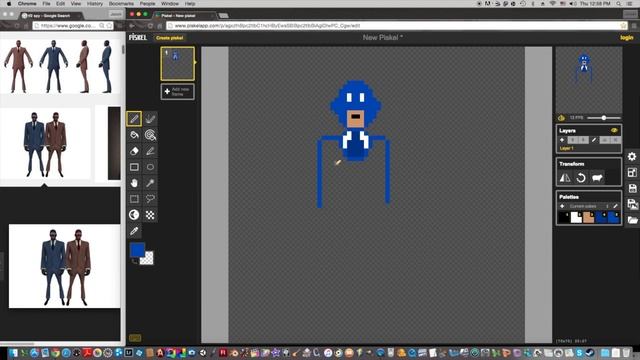Open four-spies image in Google window

click(x=60, y=66)
